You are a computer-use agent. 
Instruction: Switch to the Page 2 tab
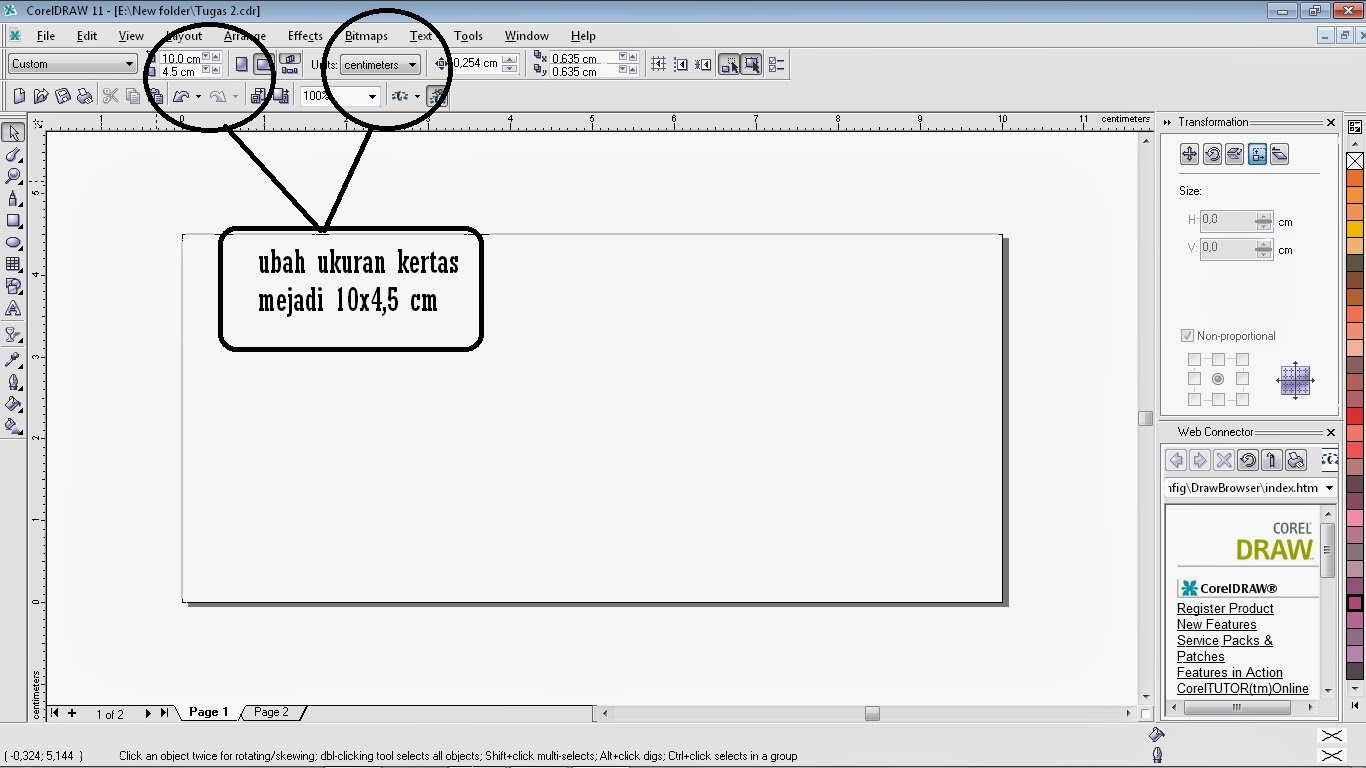coord(271,712)
